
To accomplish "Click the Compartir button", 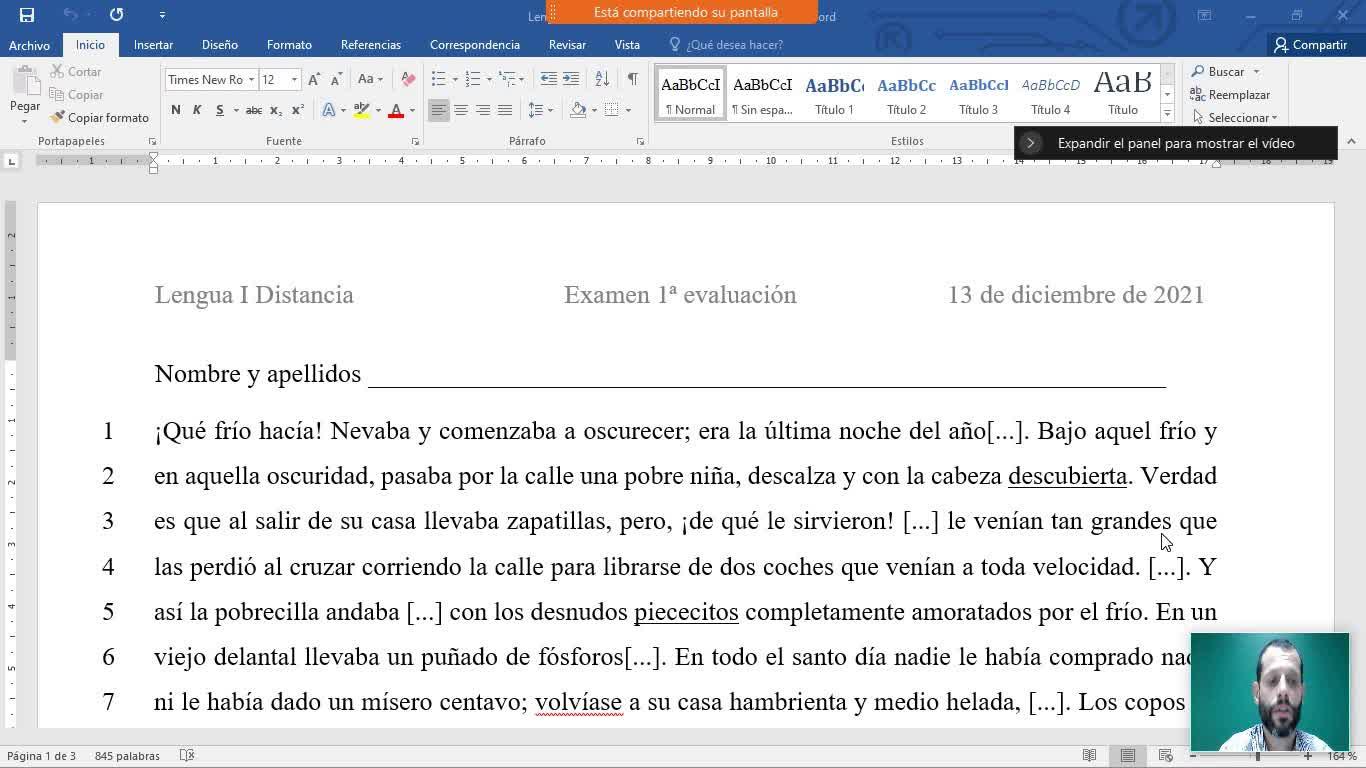I will (x=1310, y=45).
